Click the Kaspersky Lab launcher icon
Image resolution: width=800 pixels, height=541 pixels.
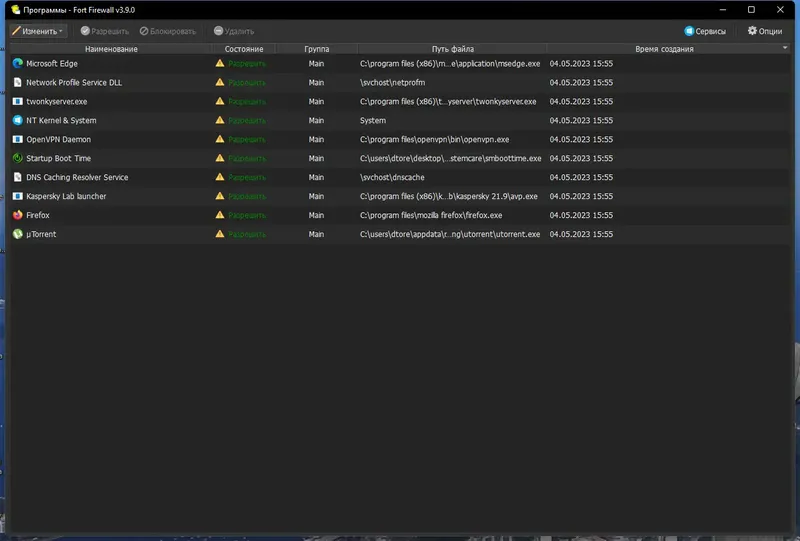click(x=18, y=196)
